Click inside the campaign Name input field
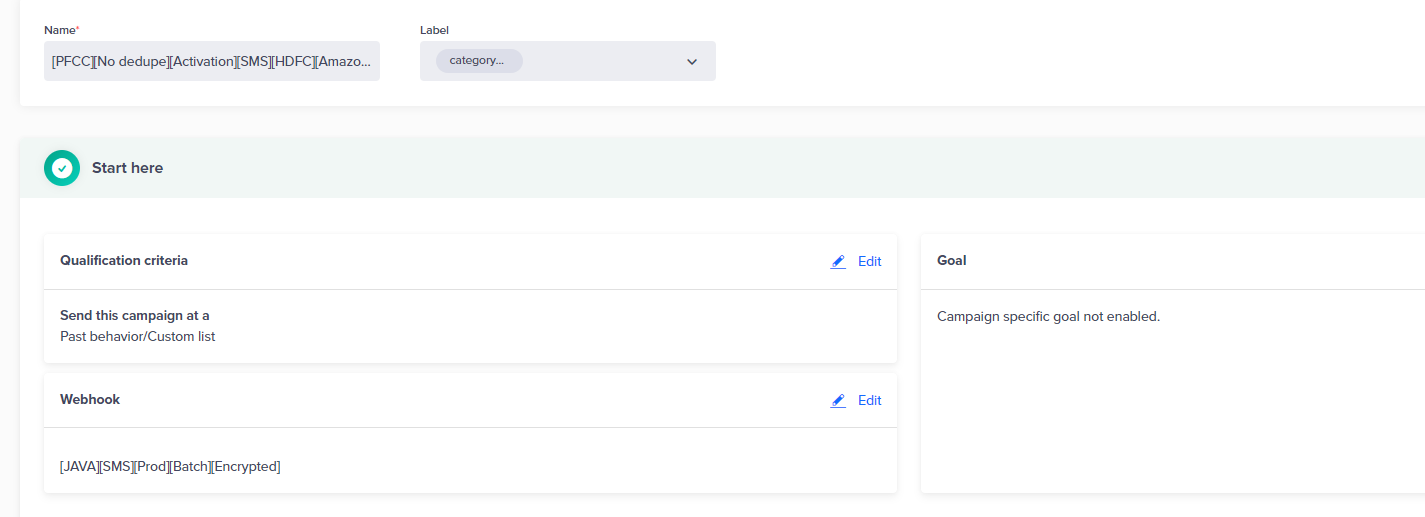Image resolution: width=1425 pixels, height=517 pixels. pos(212,61)
